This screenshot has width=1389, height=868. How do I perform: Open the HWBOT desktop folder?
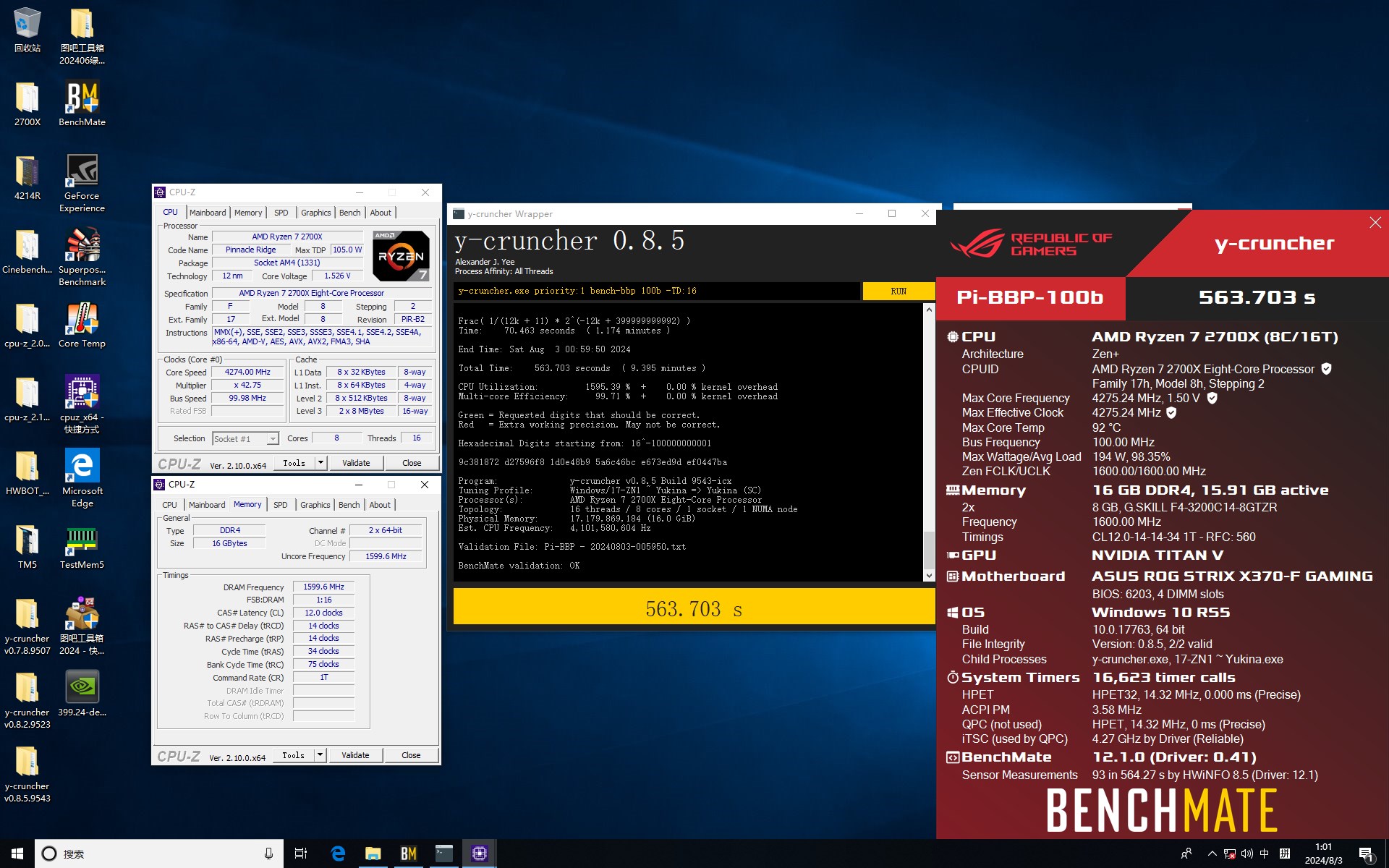click(x=27, y=472)
